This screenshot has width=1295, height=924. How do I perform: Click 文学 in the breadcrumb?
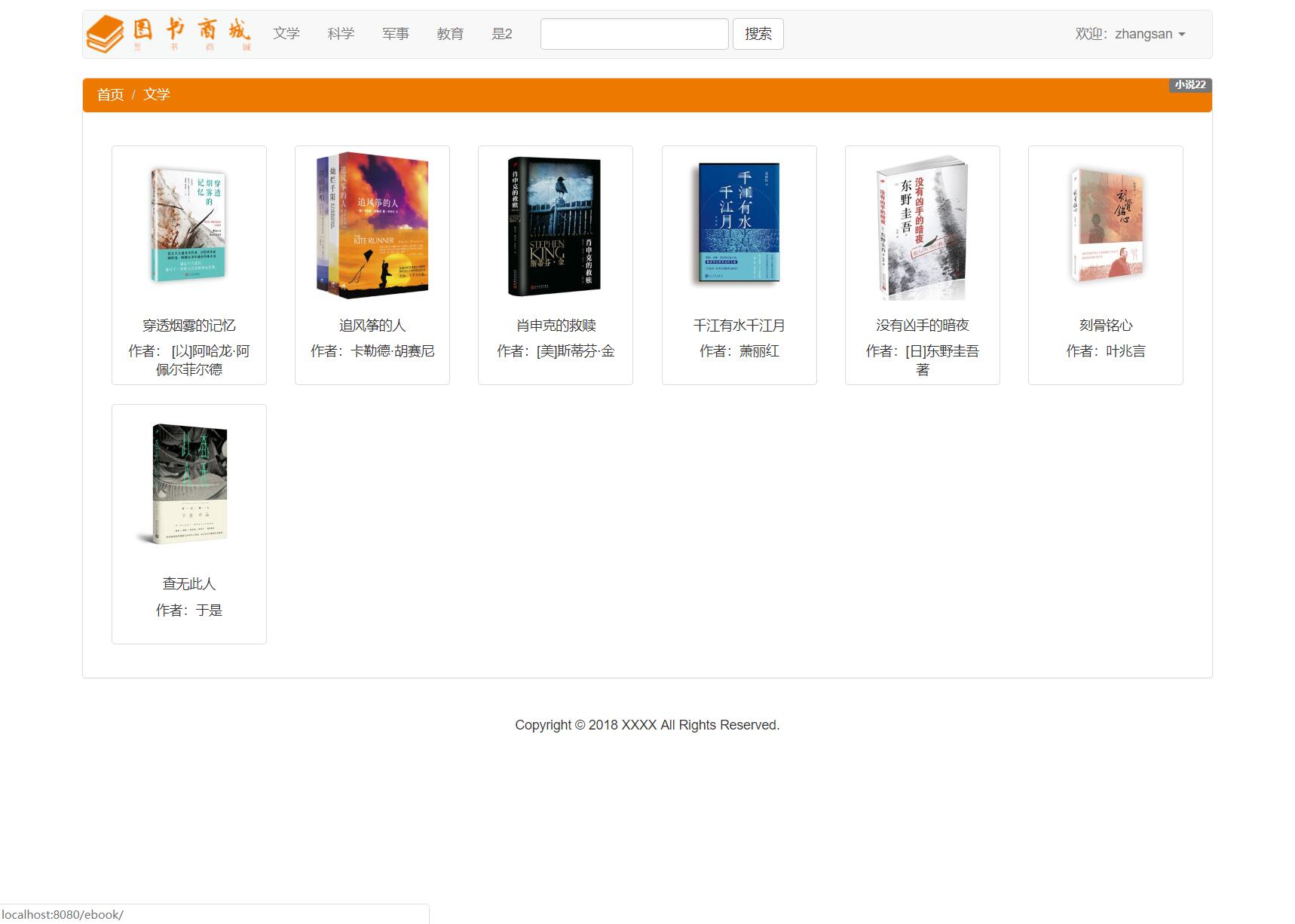pos(157,95)
